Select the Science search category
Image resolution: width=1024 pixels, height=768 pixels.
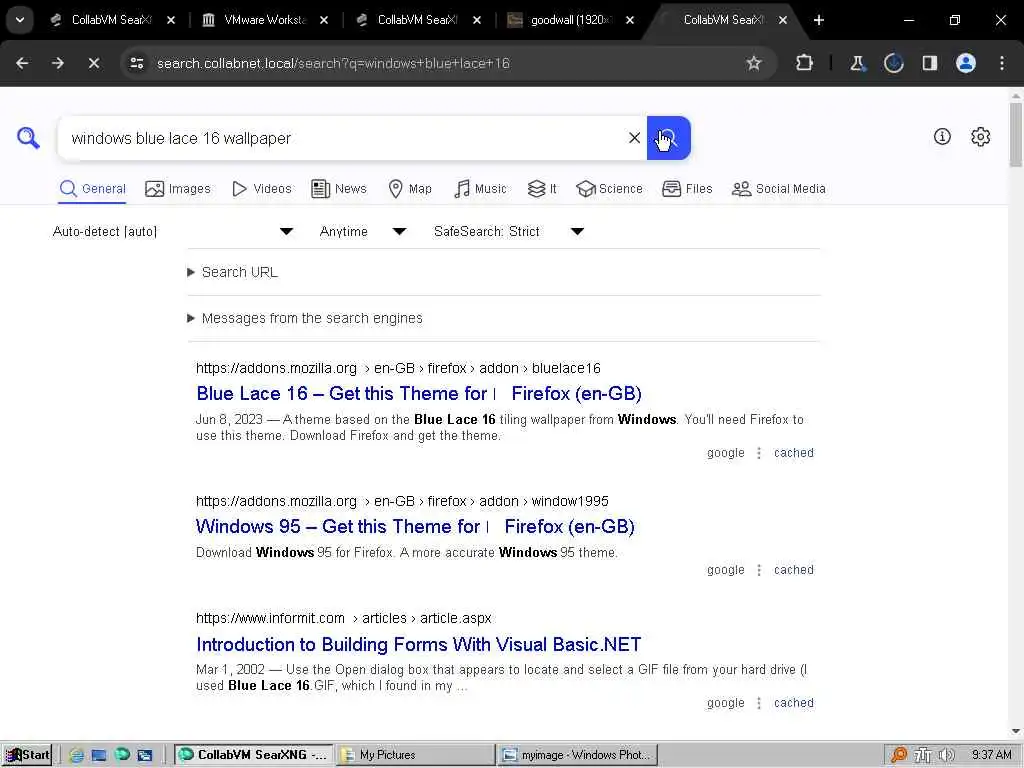(609, 189)
